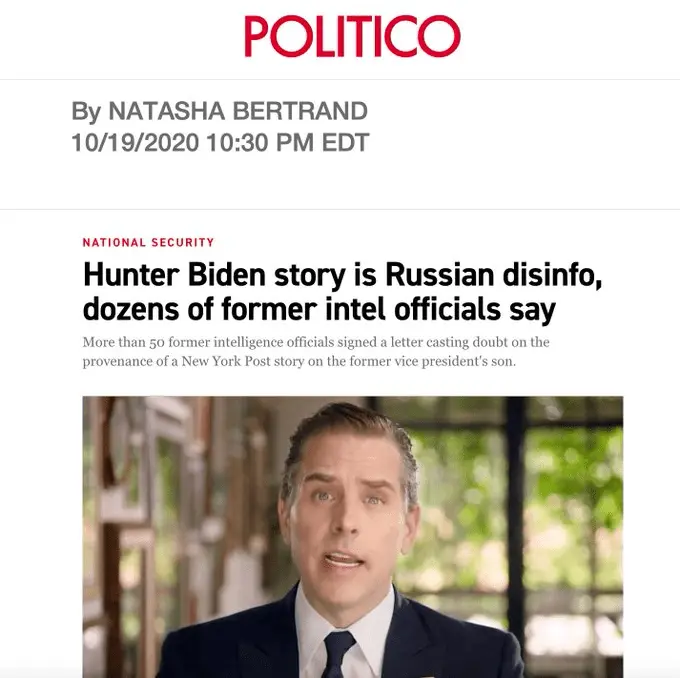Open author Natasha Bertrand's byline
The width and height of the screenshot is (680, 678).
coord(238,111)
